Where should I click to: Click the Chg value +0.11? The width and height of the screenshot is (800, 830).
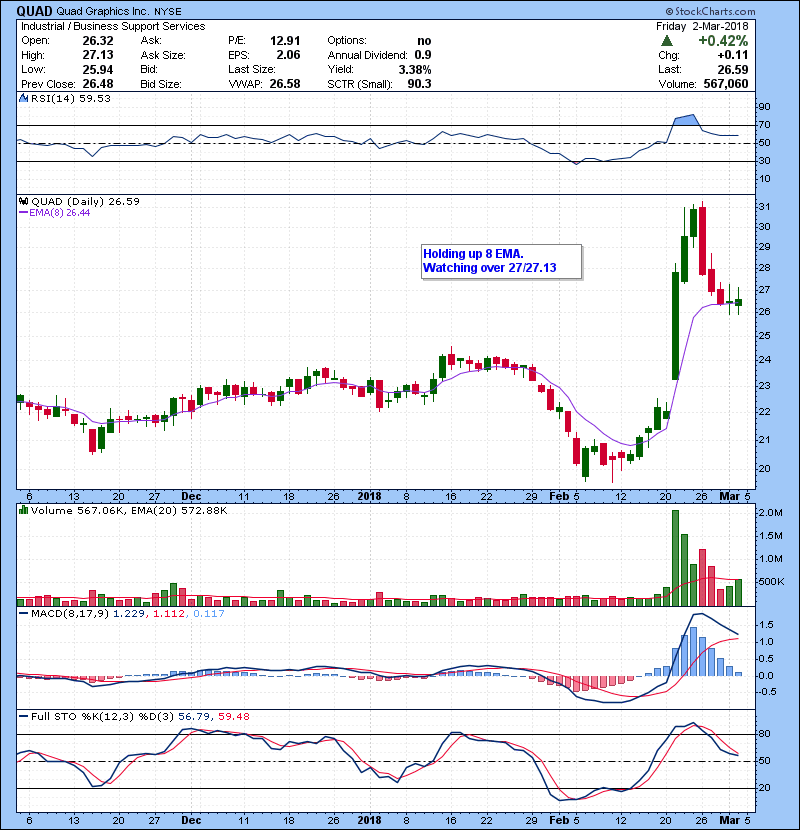coord(733,55)
